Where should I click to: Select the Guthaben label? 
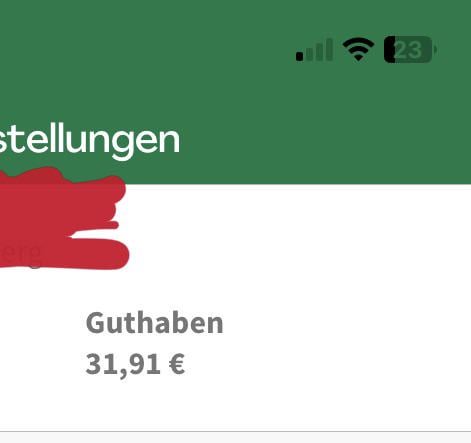(x=154, y=323)
